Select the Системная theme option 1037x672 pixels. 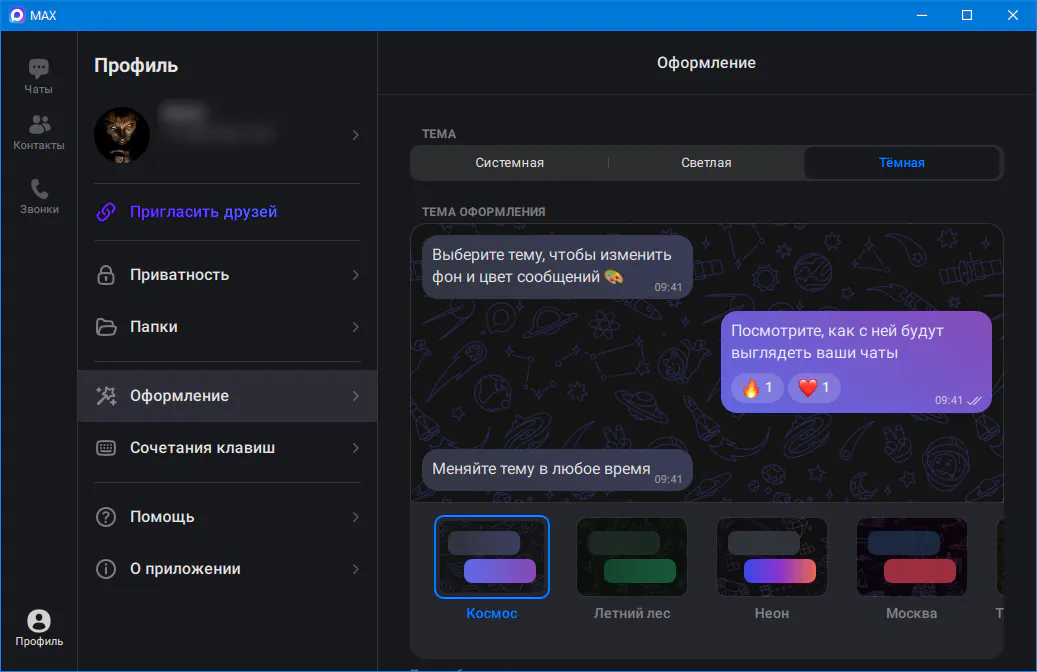tap(509, 163)
